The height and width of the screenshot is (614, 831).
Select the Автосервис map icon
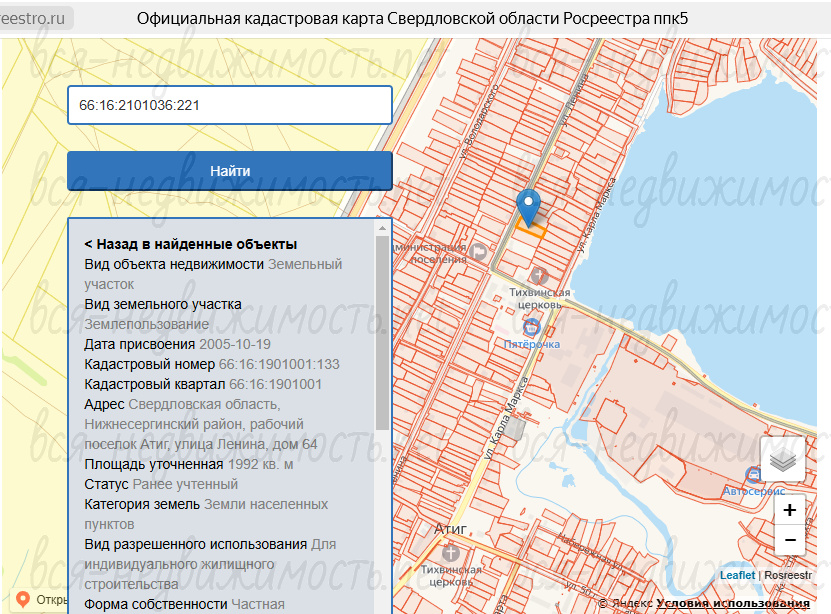tap(753, 474)
